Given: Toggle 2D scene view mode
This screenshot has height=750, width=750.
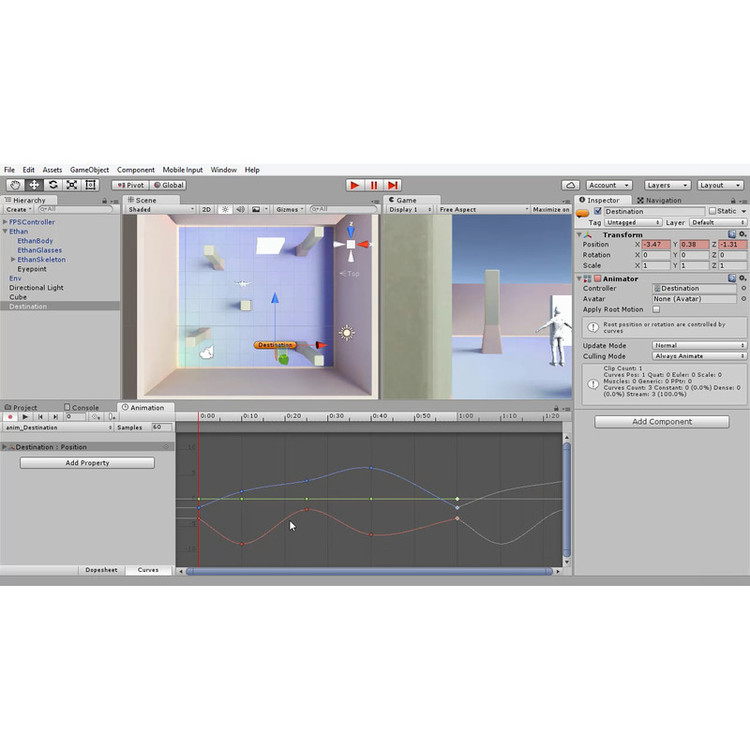Looking at the screenshot, I should click(x=206, y=210).
